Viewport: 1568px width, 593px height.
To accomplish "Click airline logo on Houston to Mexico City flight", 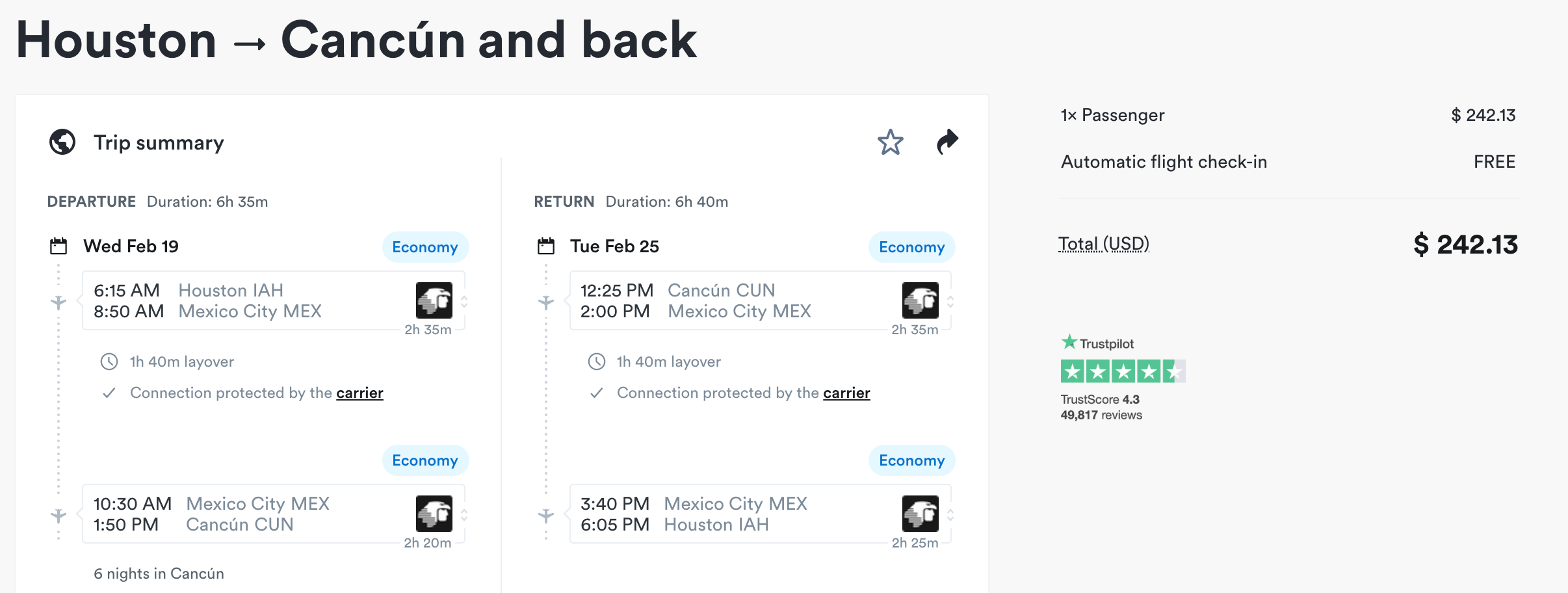I will [x=434, y=300].
